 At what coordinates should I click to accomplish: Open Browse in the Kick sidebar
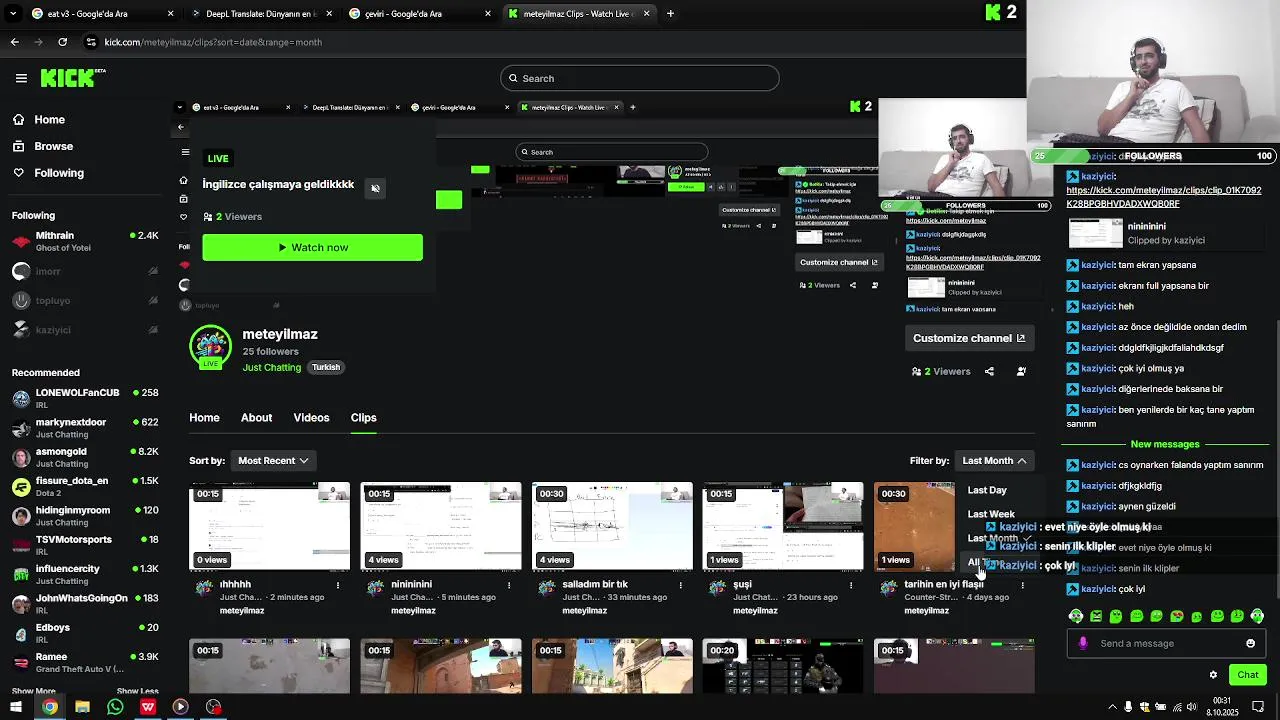[53, 146]
